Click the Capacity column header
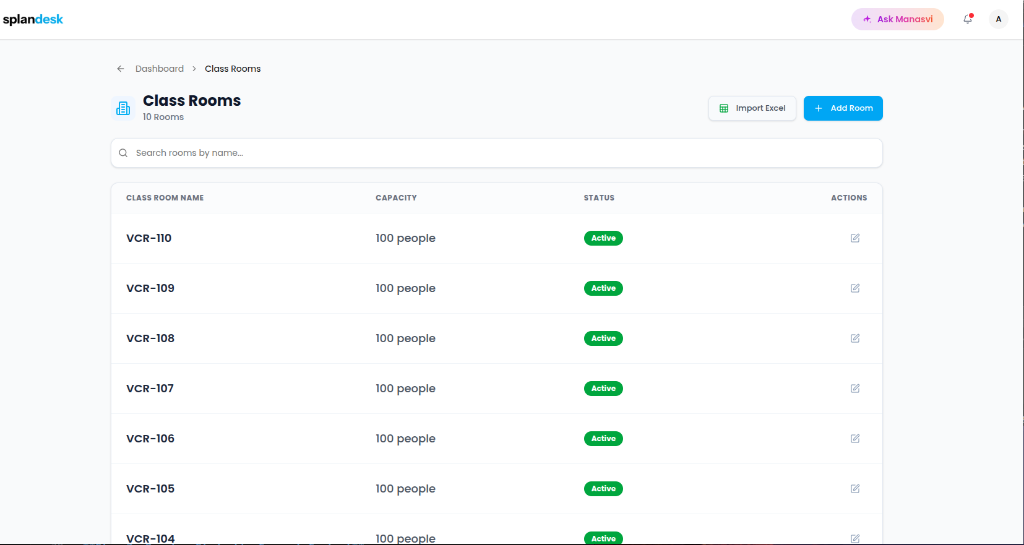Screen dimensions: 1024x545 (x=396, y=198)
